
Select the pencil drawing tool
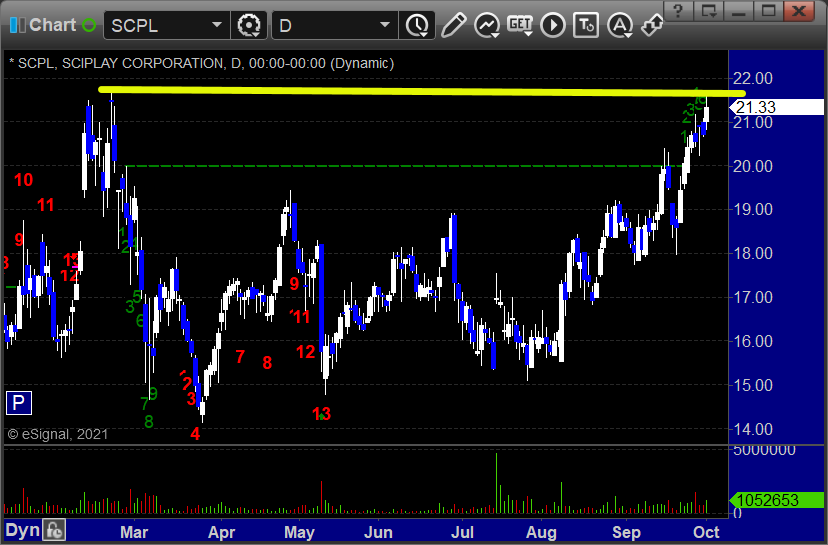click(x=454, y=25)
